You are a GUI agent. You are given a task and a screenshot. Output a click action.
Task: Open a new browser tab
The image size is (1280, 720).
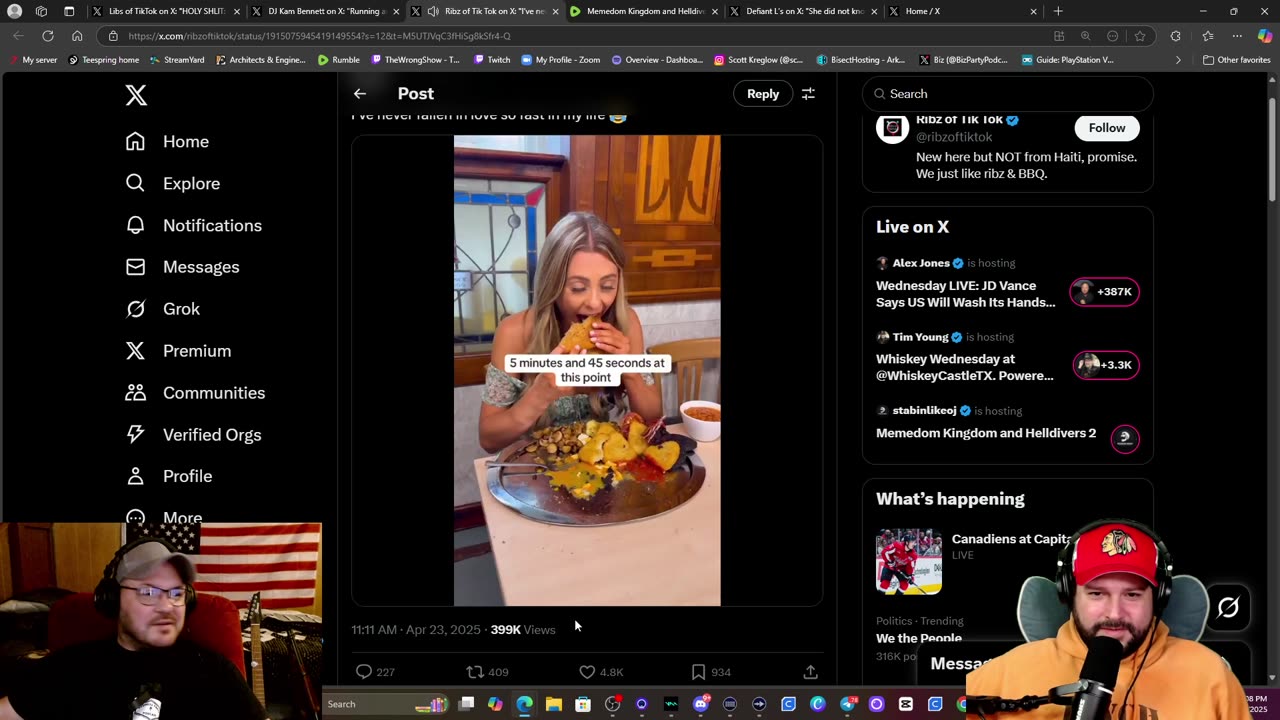(x=1058, y=11)
